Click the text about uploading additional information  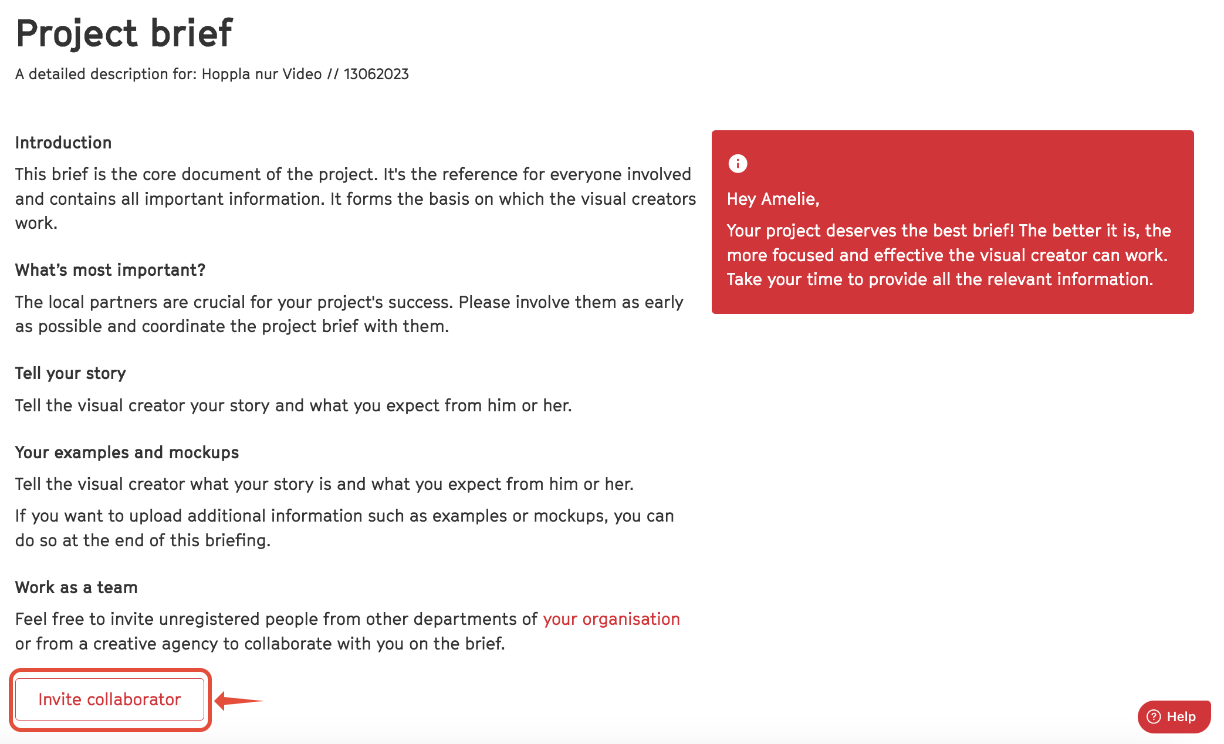point(344,528)
